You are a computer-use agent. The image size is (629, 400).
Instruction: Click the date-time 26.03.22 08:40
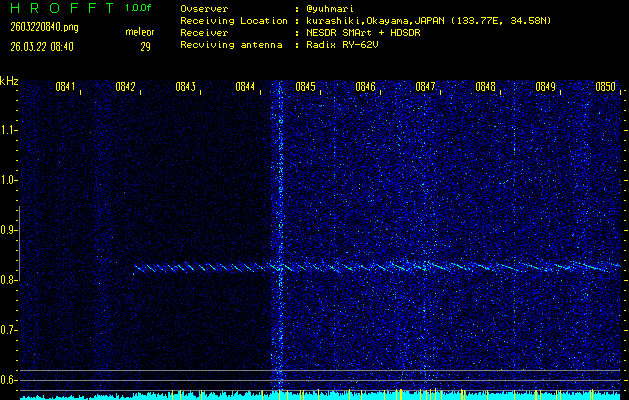pos(42,47)
